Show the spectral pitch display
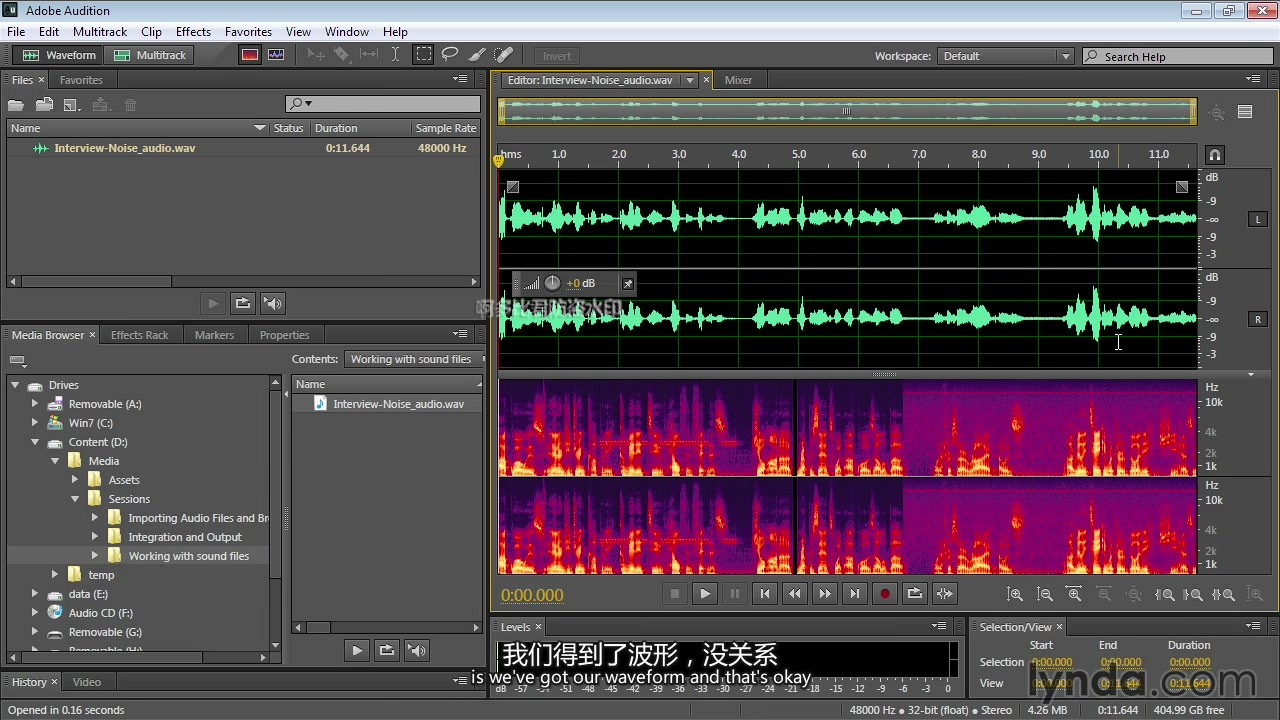 [x=276, y=55]
